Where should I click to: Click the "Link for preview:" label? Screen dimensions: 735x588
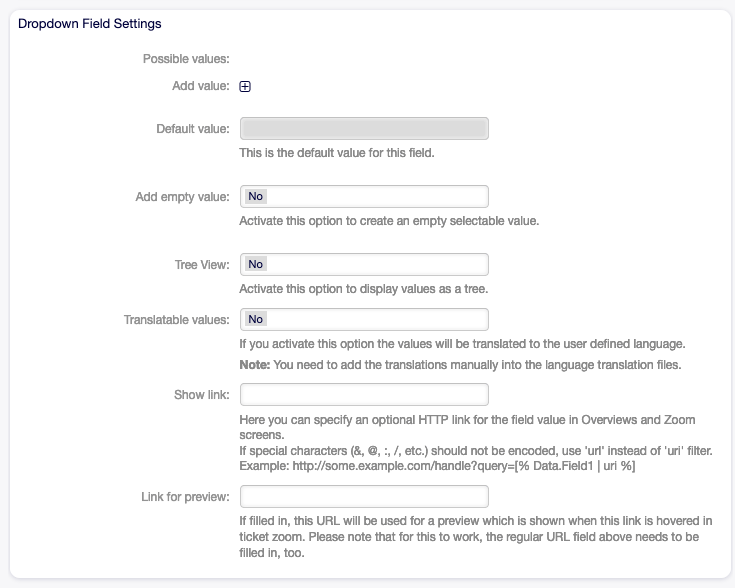pyautogui.click(x=186, y=497)
